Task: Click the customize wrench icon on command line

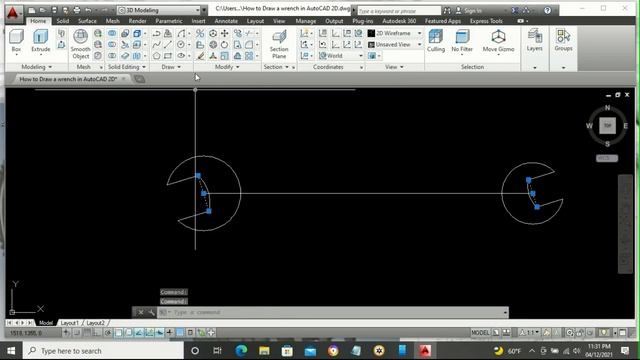Action: [x=151, y=312]
